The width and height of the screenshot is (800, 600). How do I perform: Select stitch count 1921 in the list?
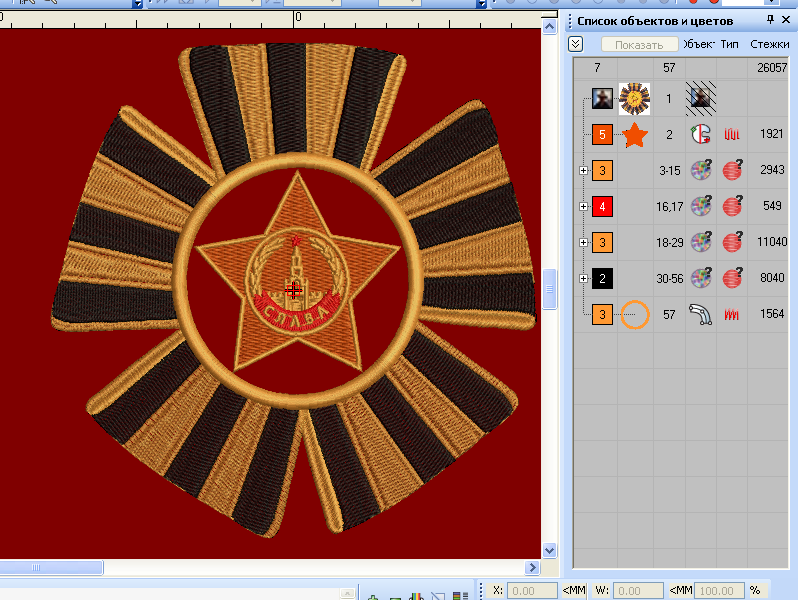click(x=771, y=134)
